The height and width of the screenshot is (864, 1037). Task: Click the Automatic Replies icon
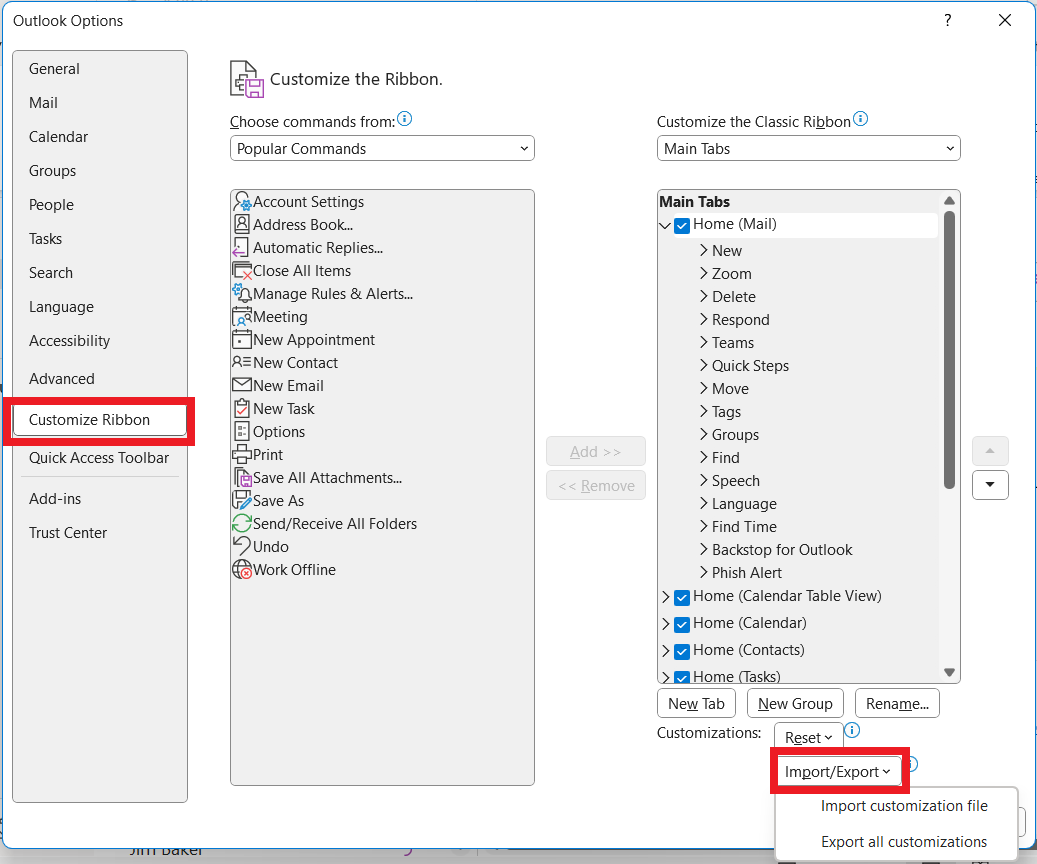[x=241, y=247]
